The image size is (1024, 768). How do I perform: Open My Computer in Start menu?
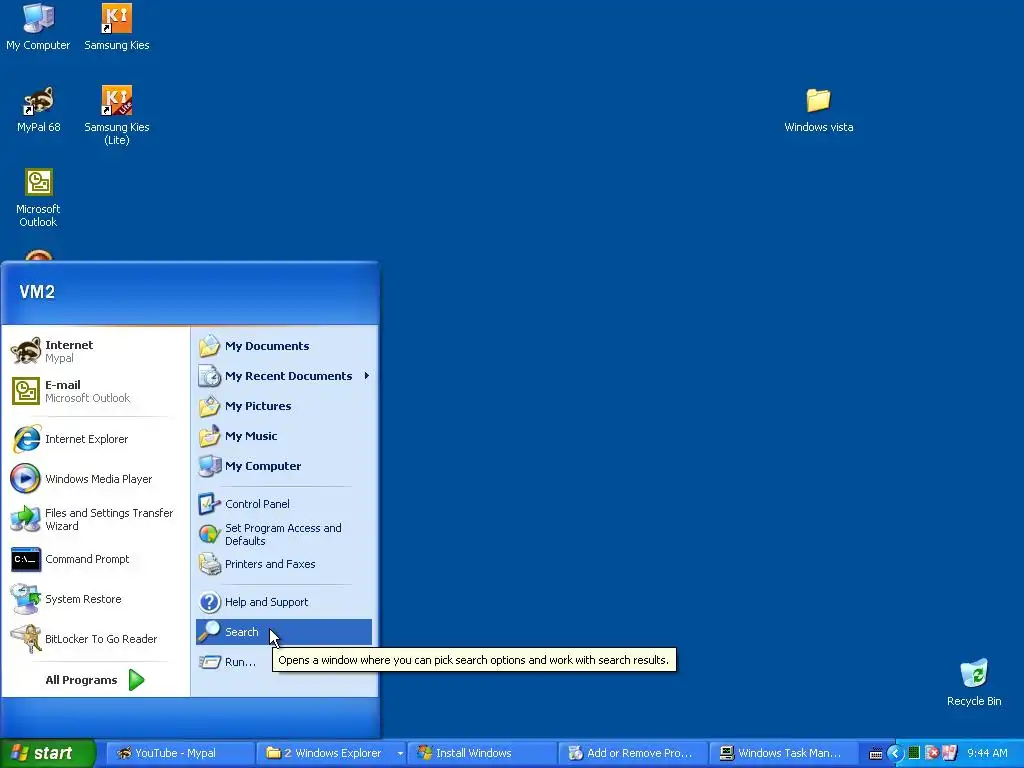(x=284, y=466)
